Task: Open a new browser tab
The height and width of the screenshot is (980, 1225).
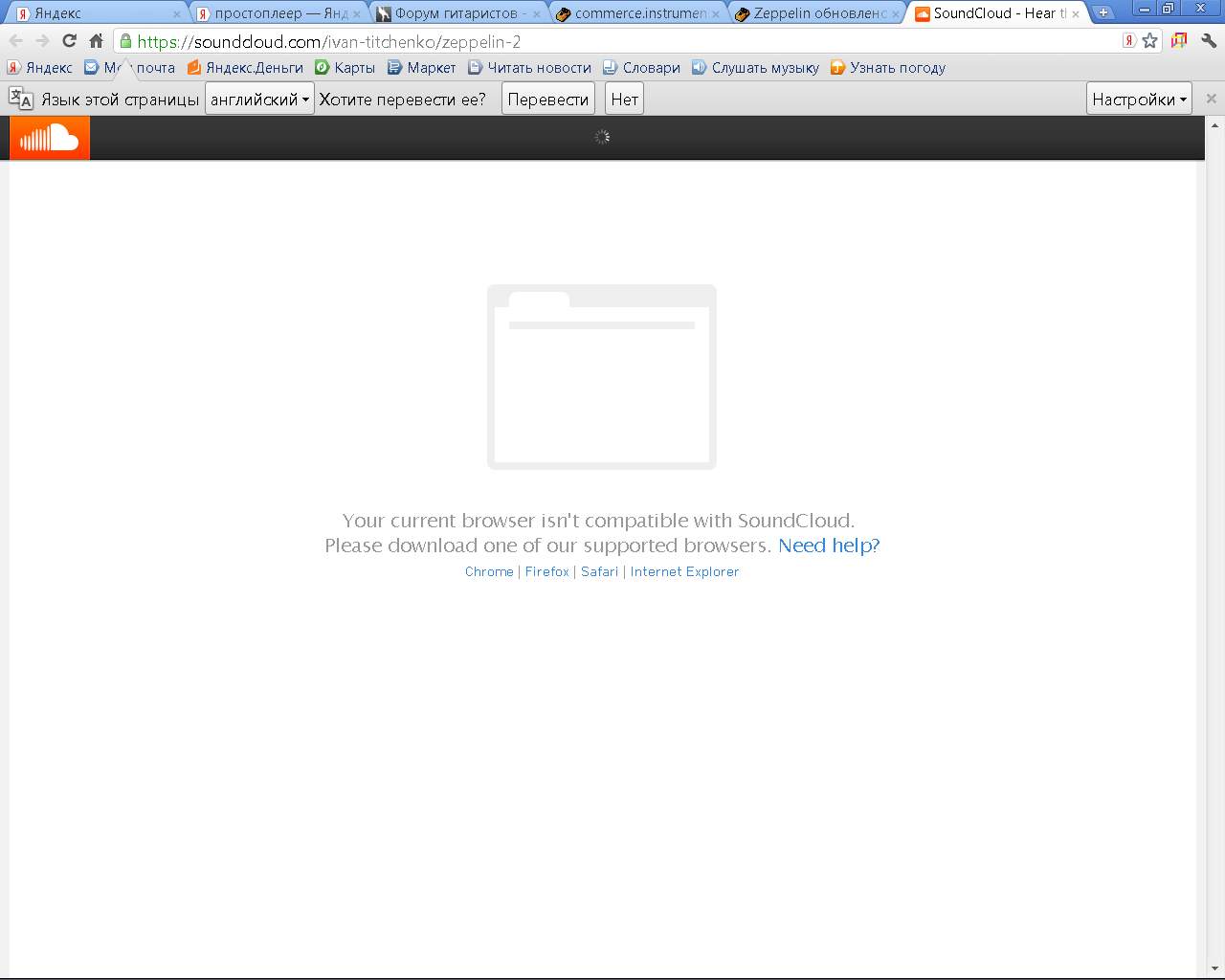Action: pos(1103,13)
